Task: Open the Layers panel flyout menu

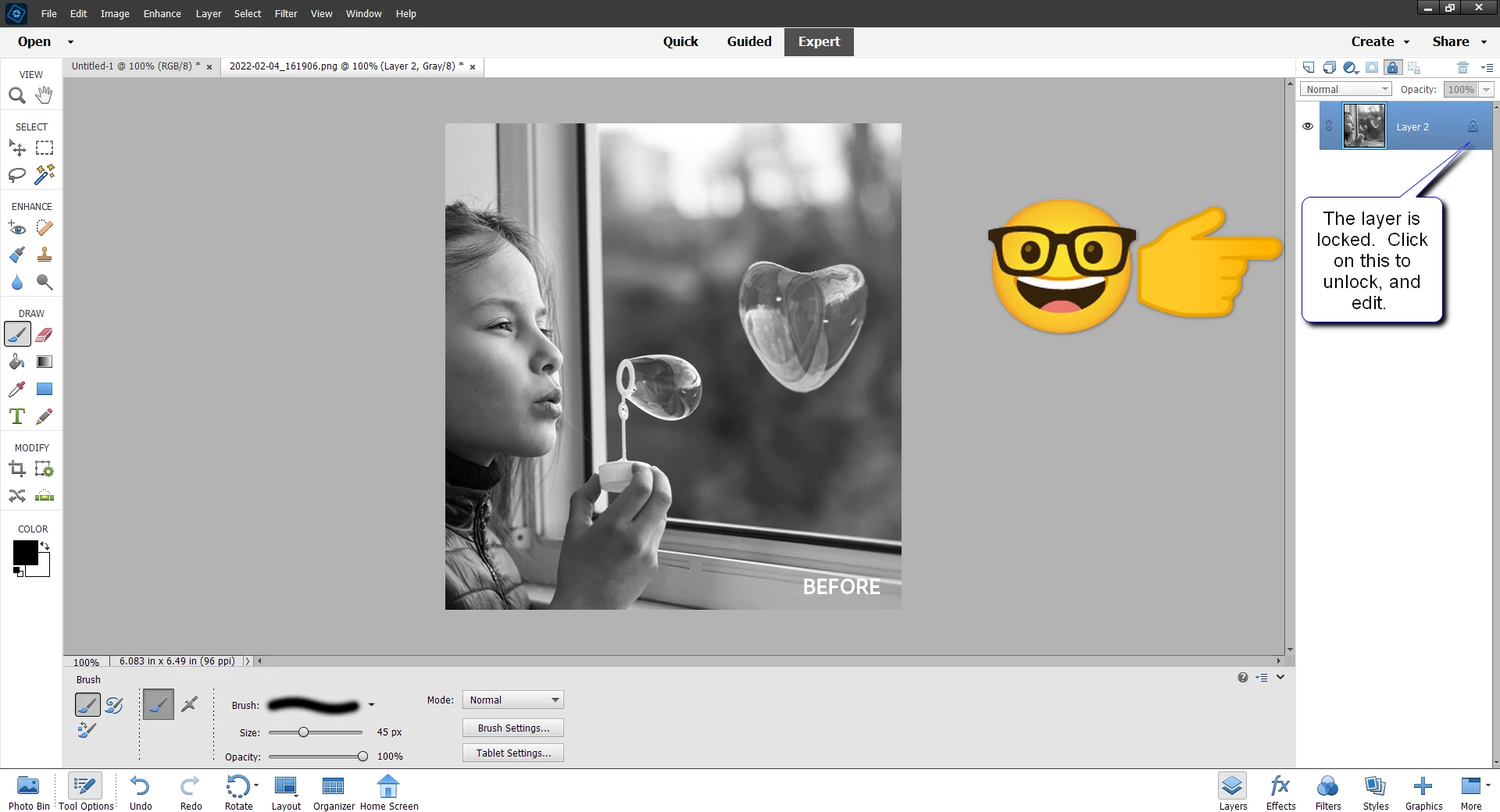Action: [x=1487, y=68]
